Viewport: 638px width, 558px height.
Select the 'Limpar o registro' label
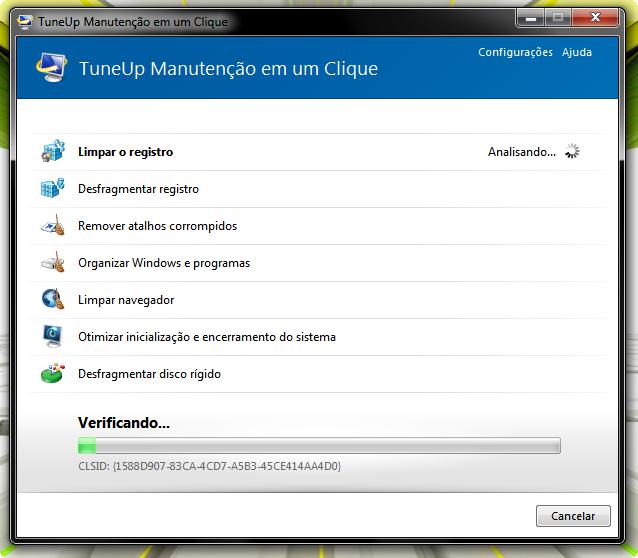(125, 152)
